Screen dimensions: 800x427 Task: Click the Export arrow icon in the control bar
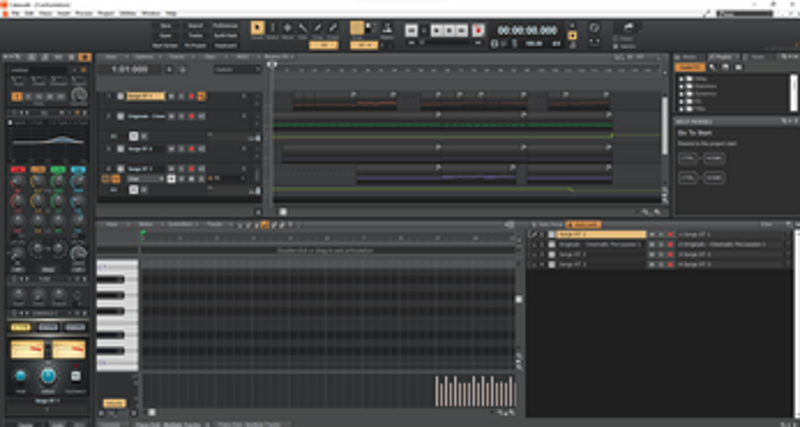coord(628,27)
